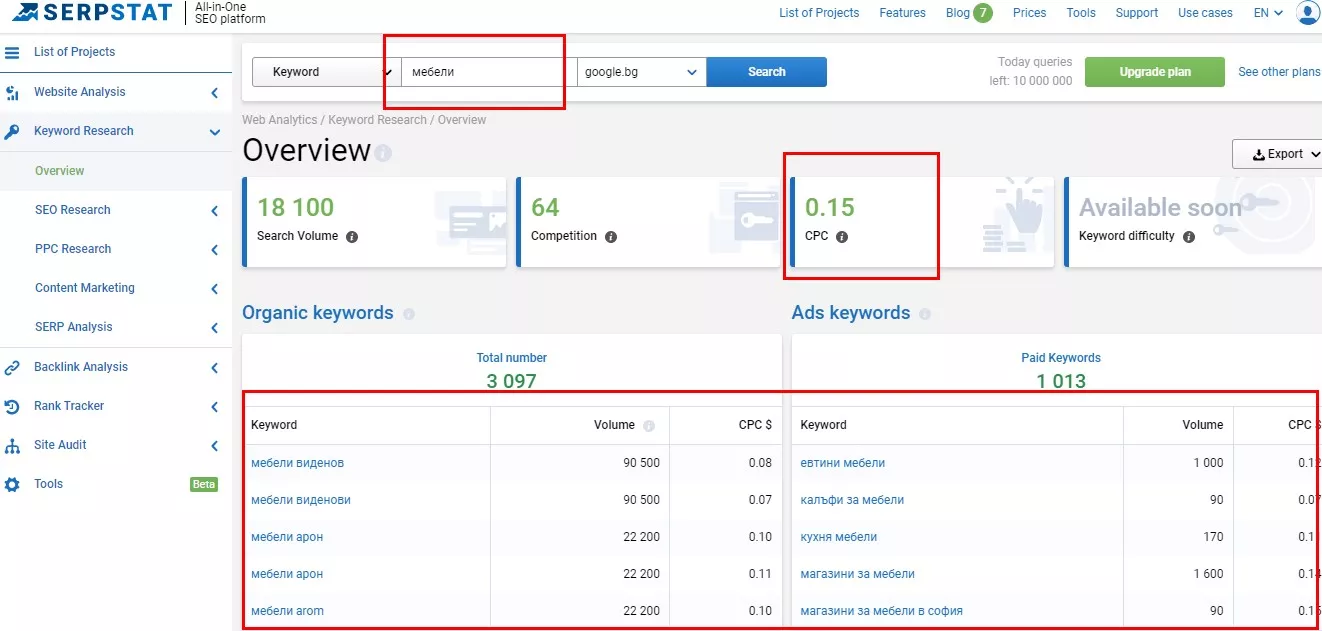Click the Site Audit hierarchy icon

coord(12,445)
